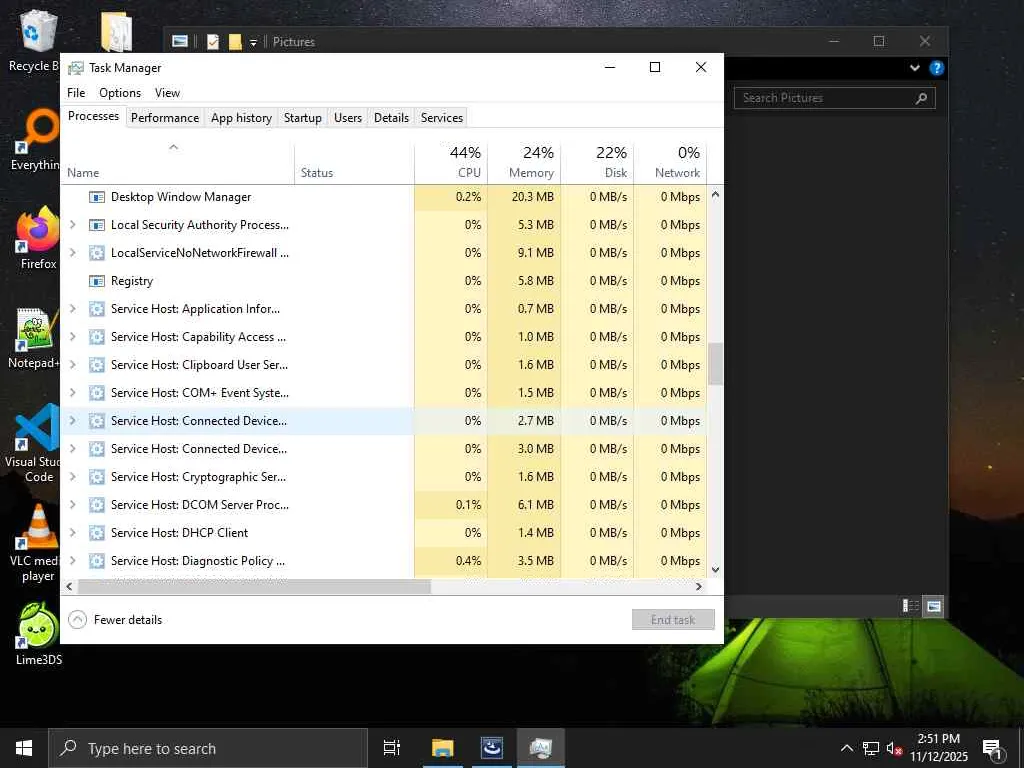The image size is (1024, 768).
Task: Open the Windows Start menu
Action: [24, 748]
